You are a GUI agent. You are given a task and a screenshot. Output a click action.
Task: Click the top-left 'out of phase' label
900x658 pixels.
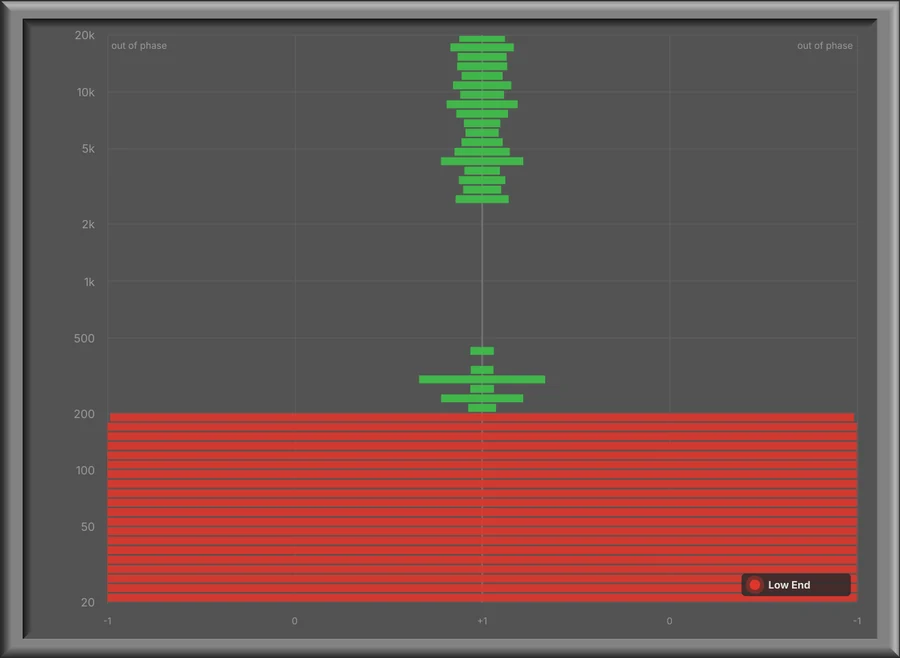coord(139,46)
